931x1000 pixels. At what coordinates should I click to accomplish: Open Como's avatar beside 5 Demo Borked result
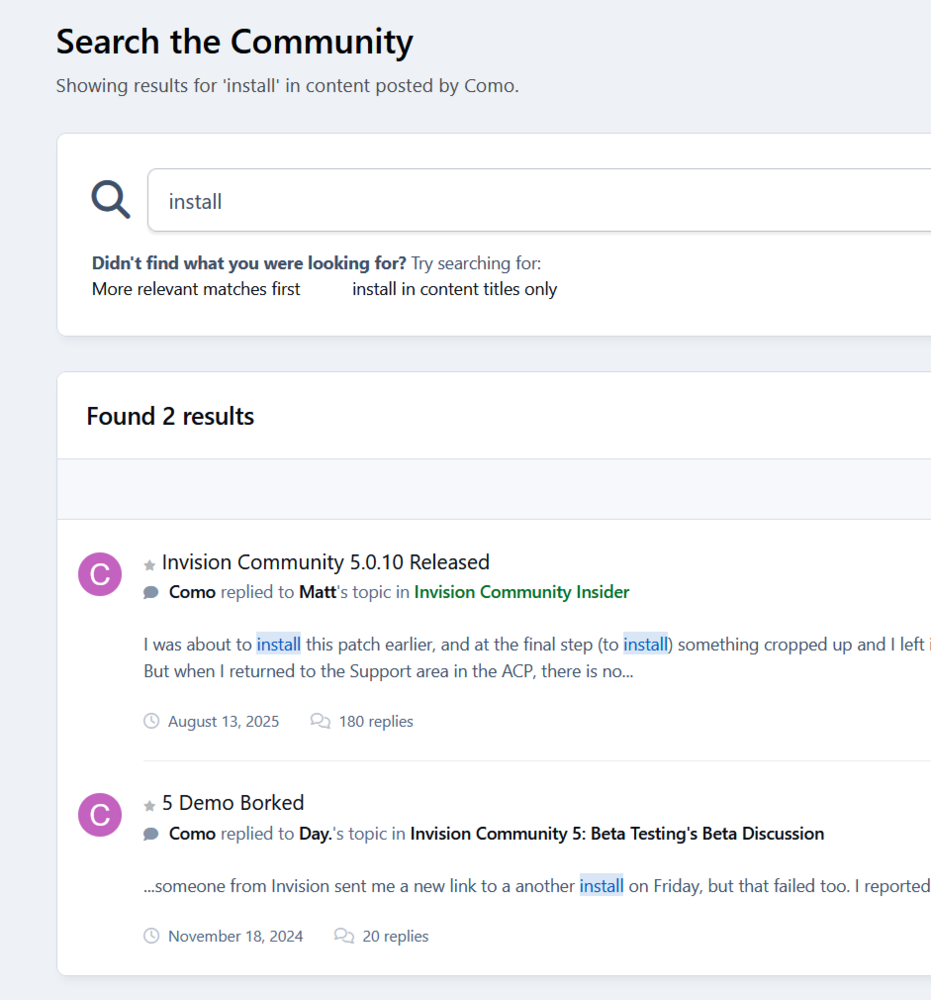[x=100, y=814]
